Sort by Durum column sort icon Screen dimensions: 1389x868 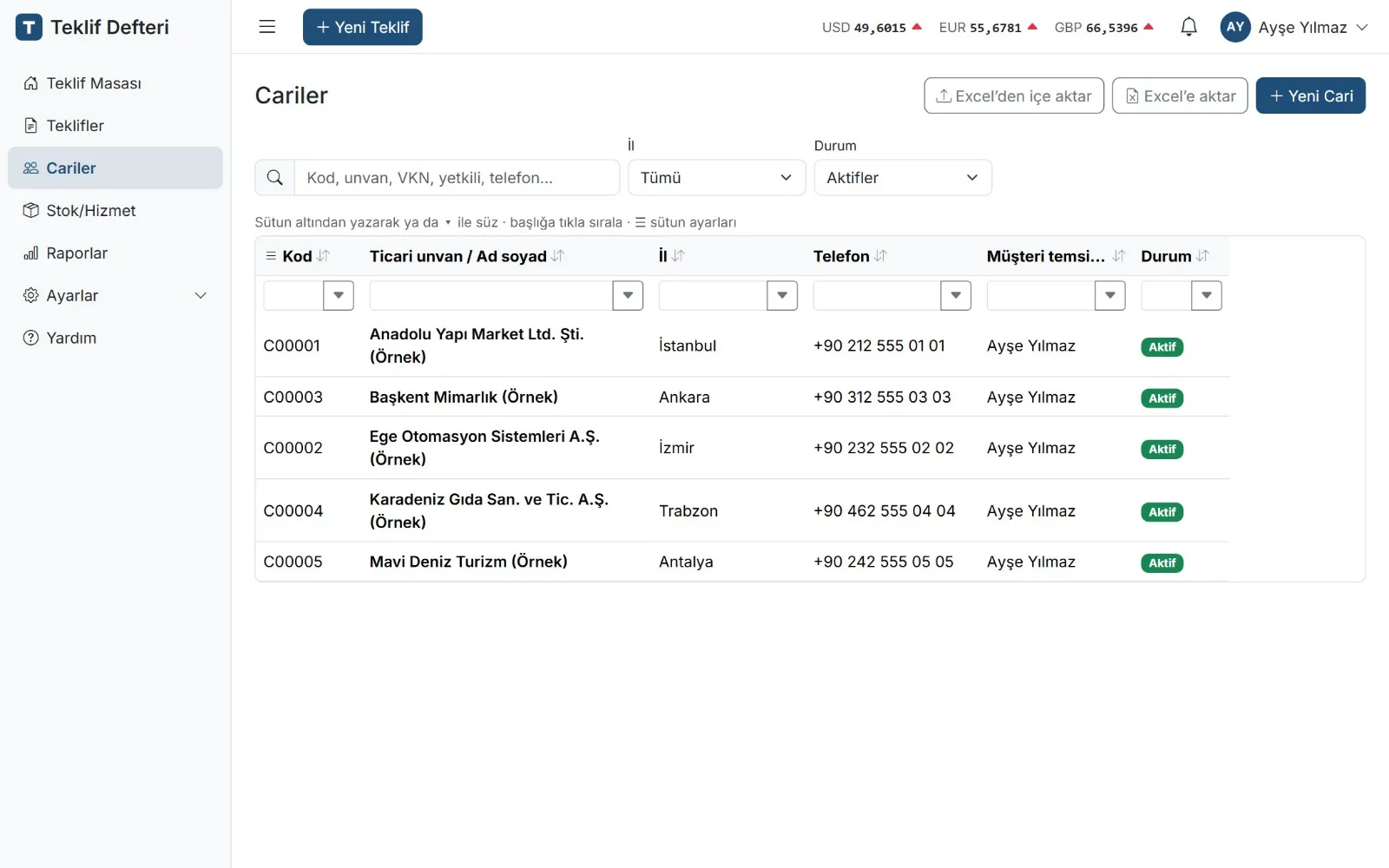point(1202,256)
